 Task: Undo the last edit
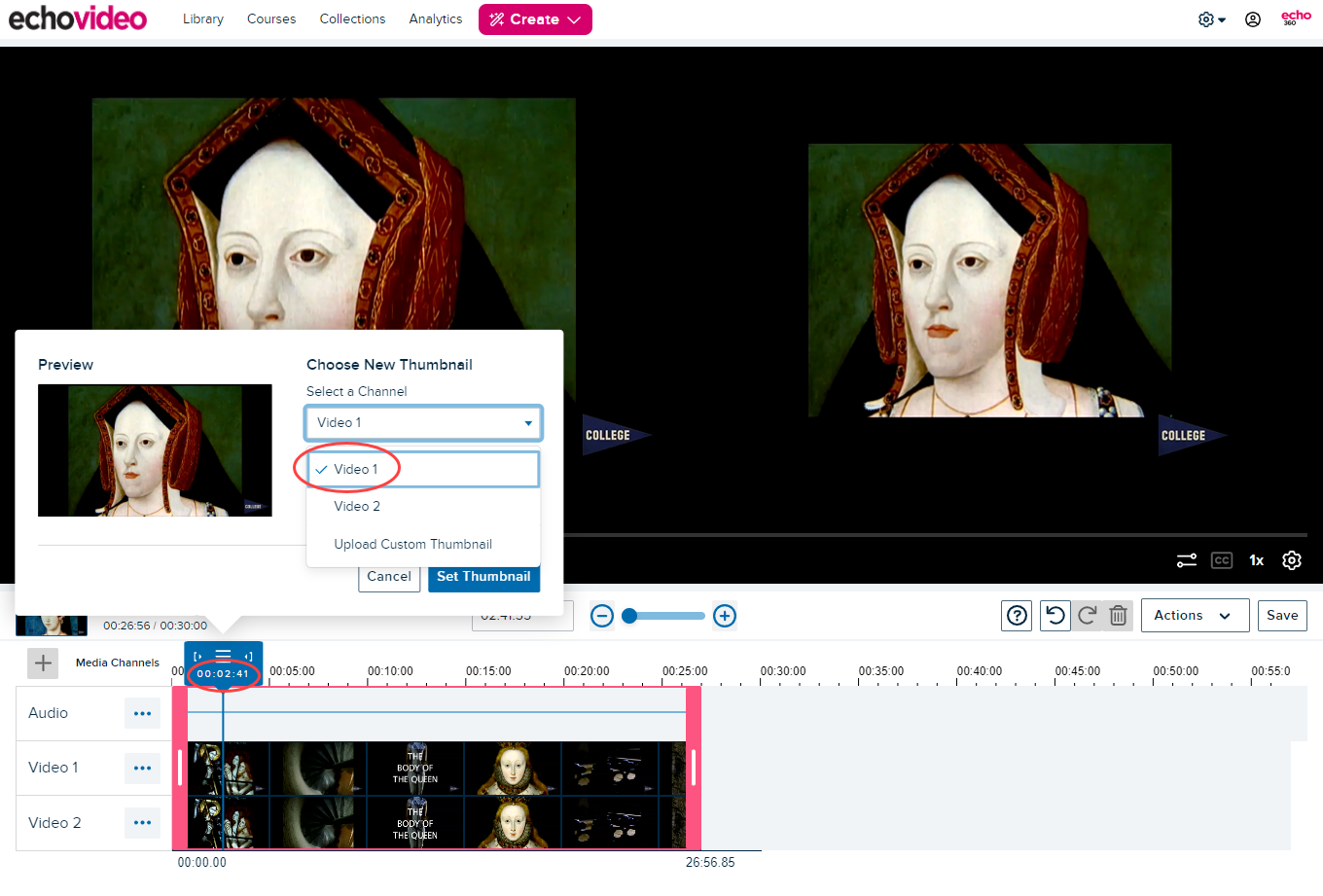[x=1055, y=615]
